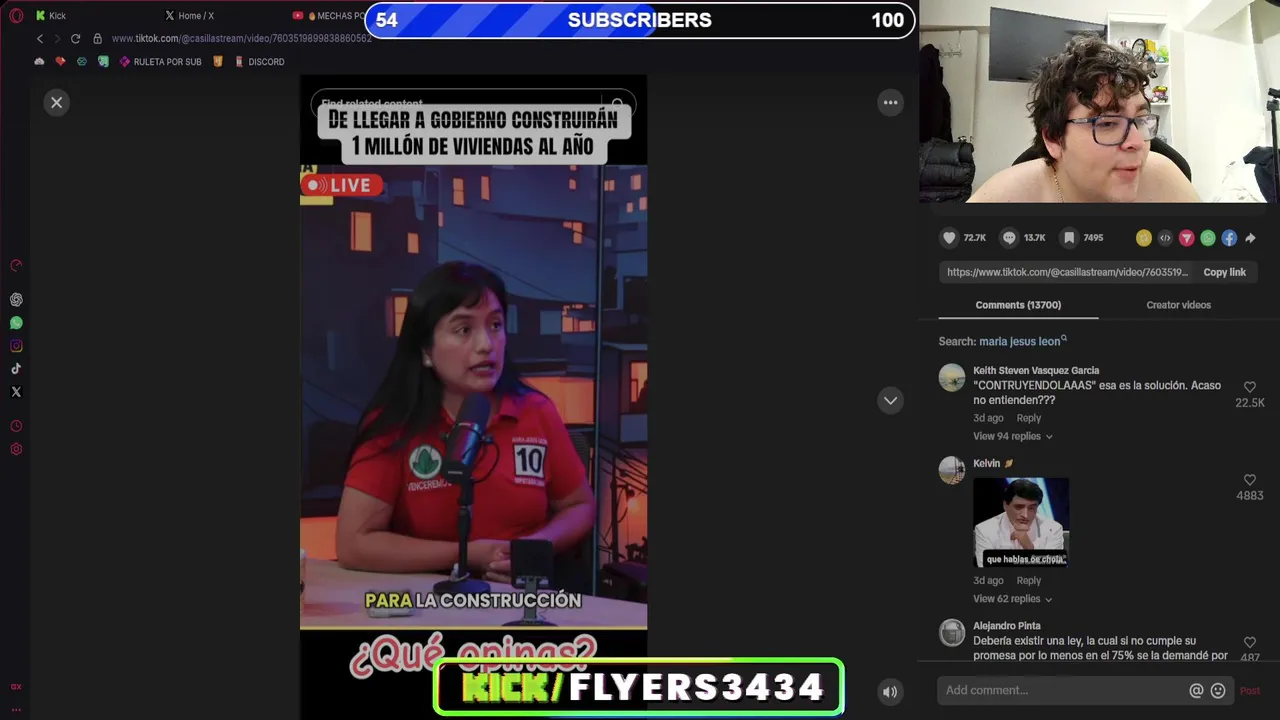Click the yellow repost share icon

tap(1144, 238)
